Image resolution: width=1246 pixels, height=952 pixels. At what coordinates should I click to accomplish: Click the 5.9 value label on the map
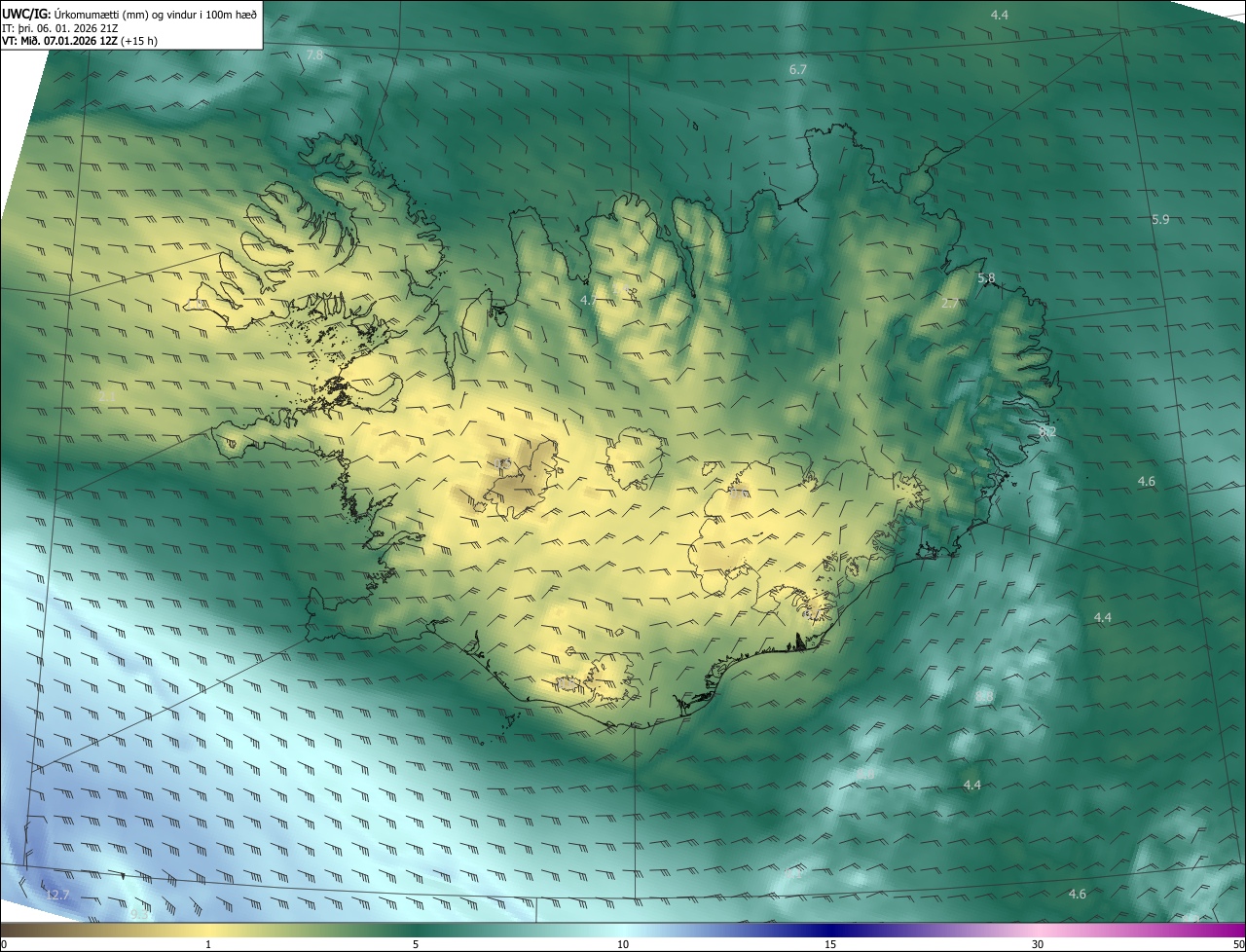(1160, 220)
